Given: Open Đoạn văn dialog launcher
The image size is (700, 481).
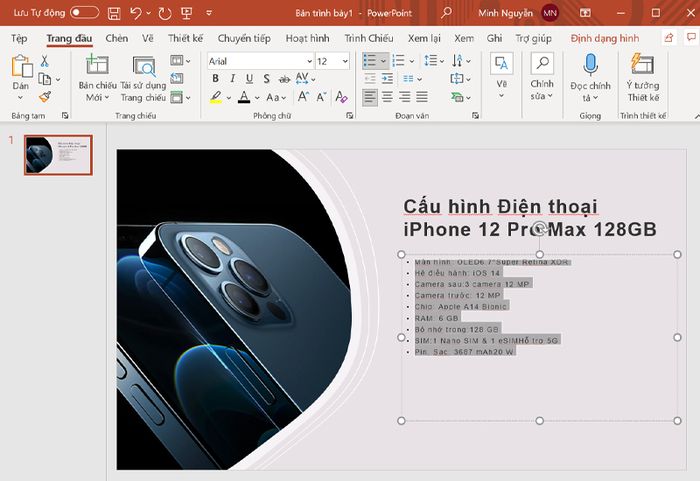Looking at the screenshot, I should [475, 116].
